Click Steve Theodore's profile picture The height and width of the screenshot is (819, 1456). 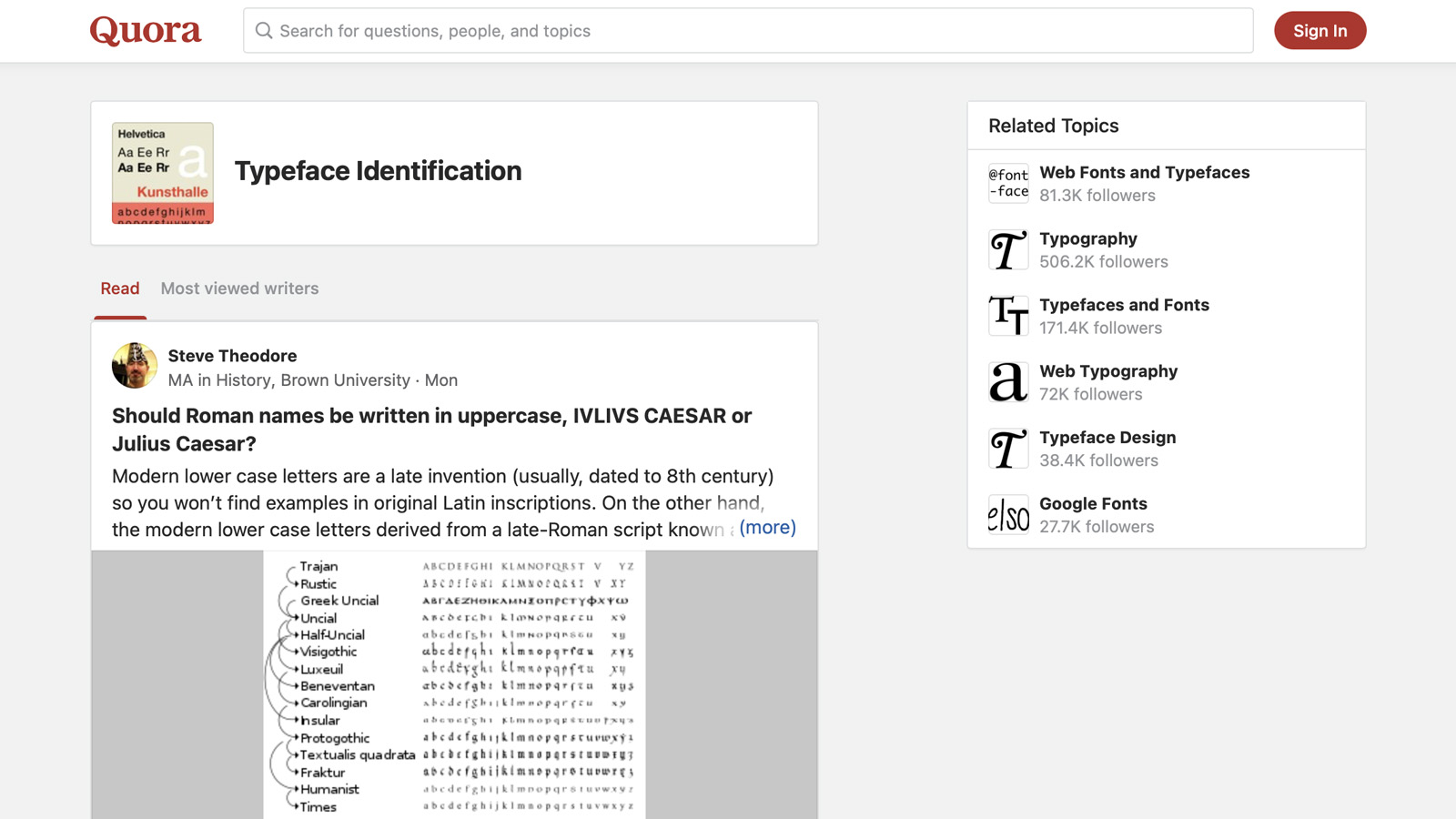pos(135,366)
